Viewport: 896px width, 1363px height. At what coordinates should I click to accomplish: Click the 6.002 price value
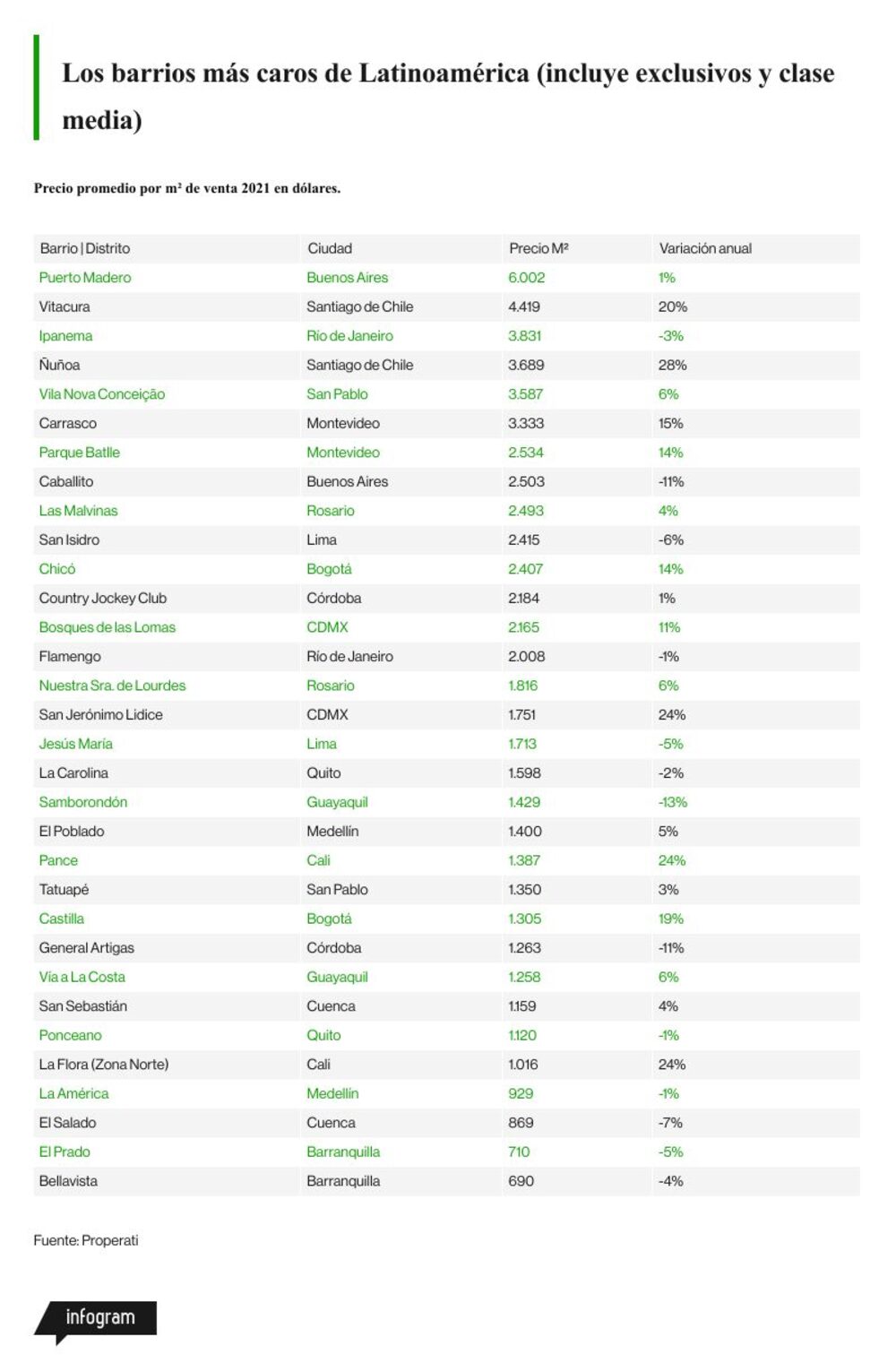tap(527, 278)
